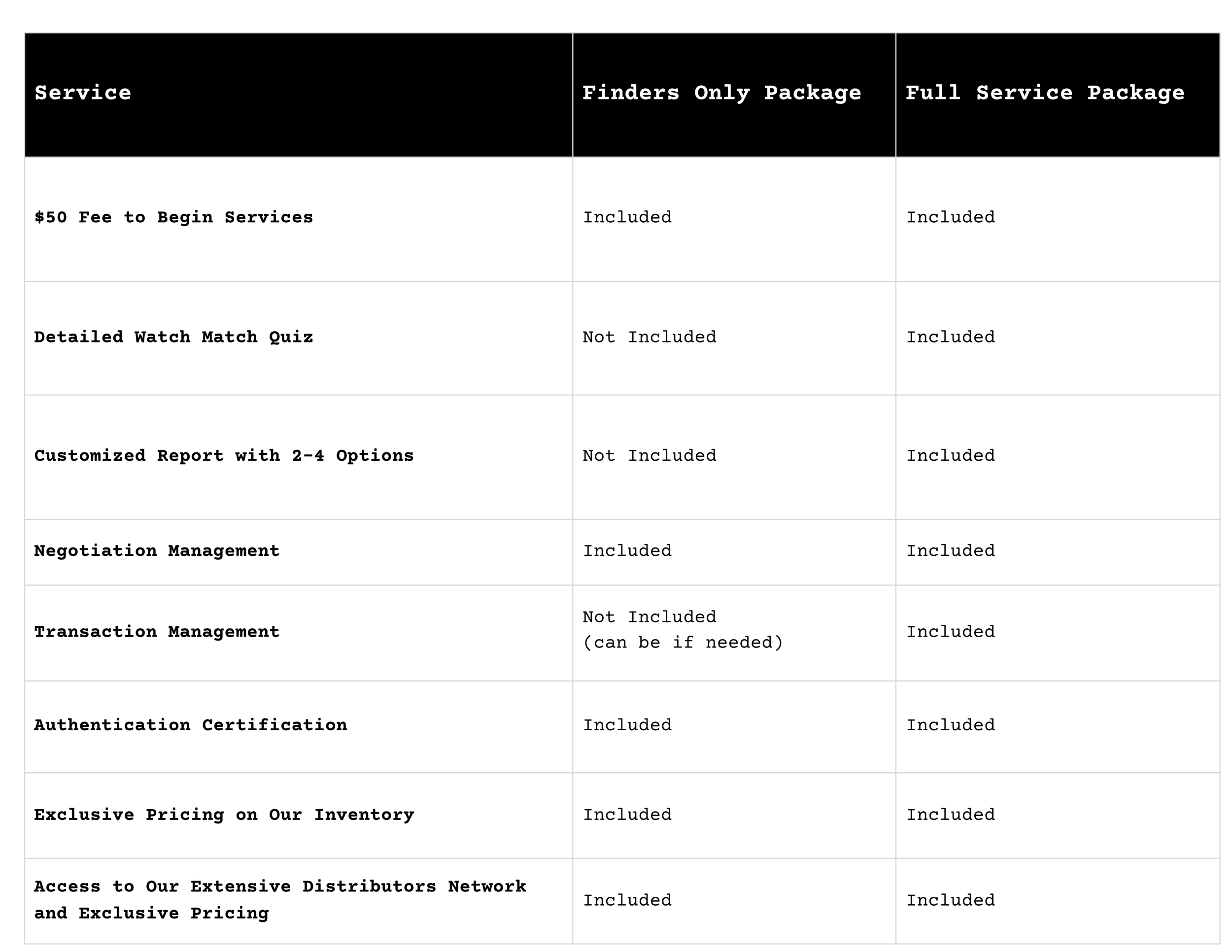Image resolution: width=1232 pixels, height=952 pixels.
Task: Select the Authentication Certification label
Action: point(191,725)
